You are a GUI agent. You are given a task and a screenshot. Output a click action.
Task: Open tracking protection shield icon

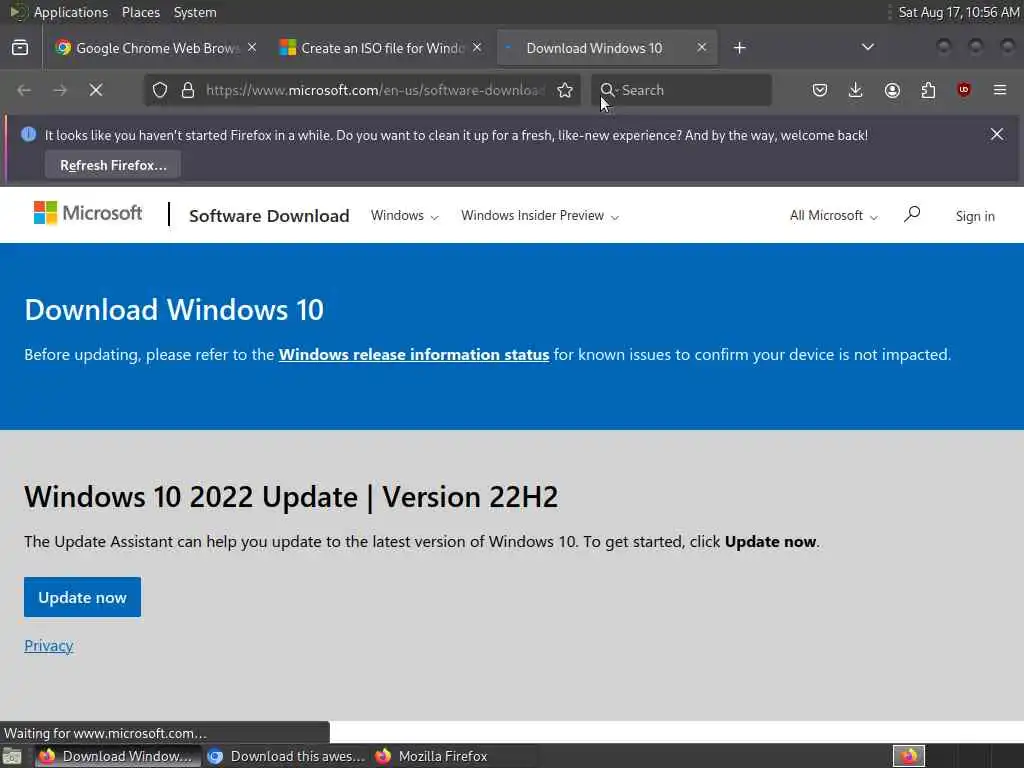tap(160, 90)
